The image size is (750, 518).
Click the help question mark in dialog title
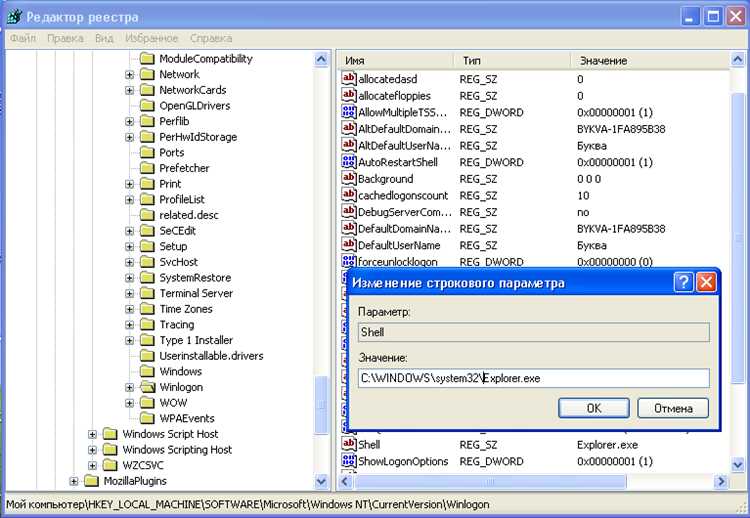click(683, 283)
